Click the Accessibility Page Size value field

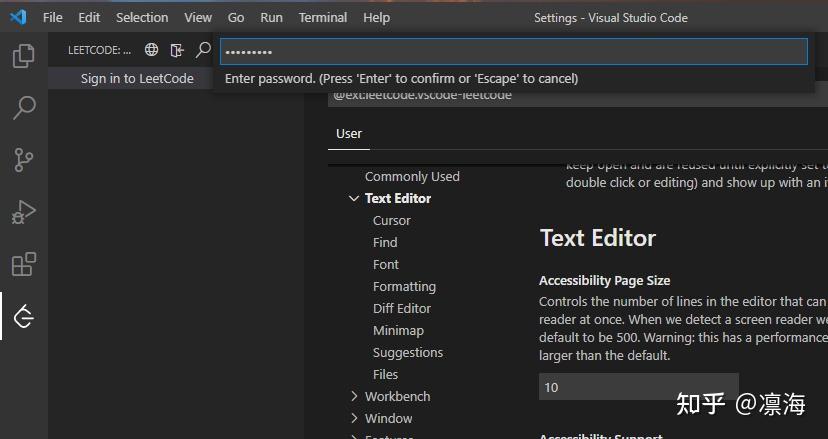[638, 387]
